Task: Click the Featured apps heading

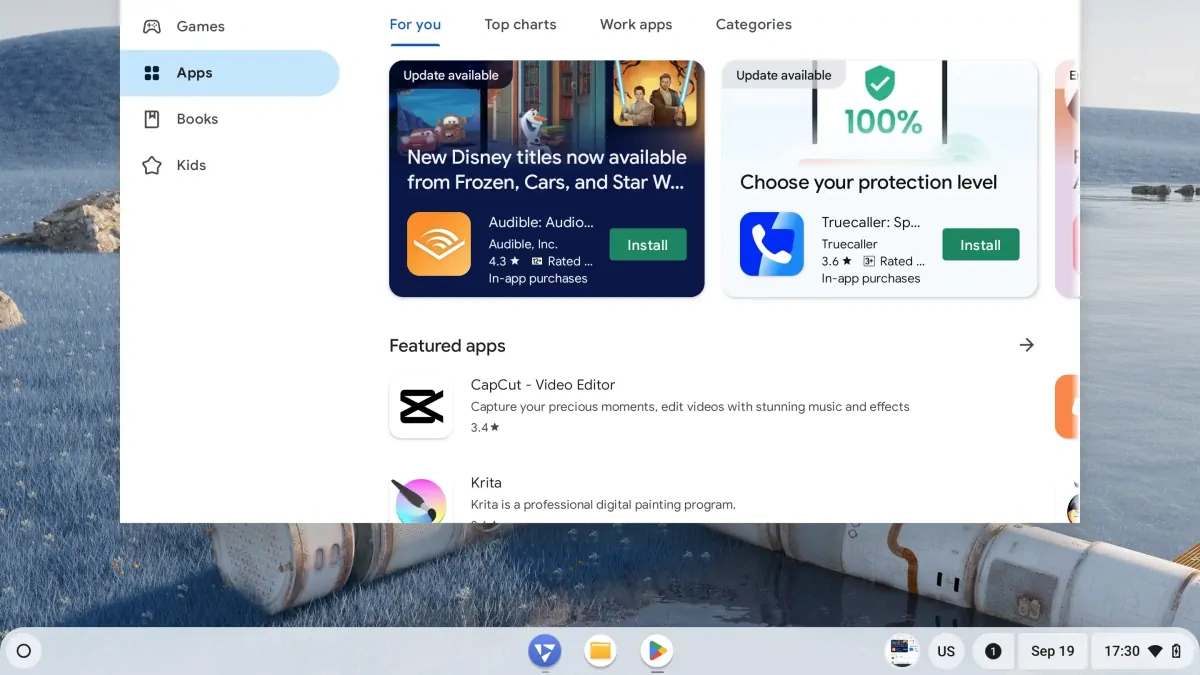Action: pos(447,346)
